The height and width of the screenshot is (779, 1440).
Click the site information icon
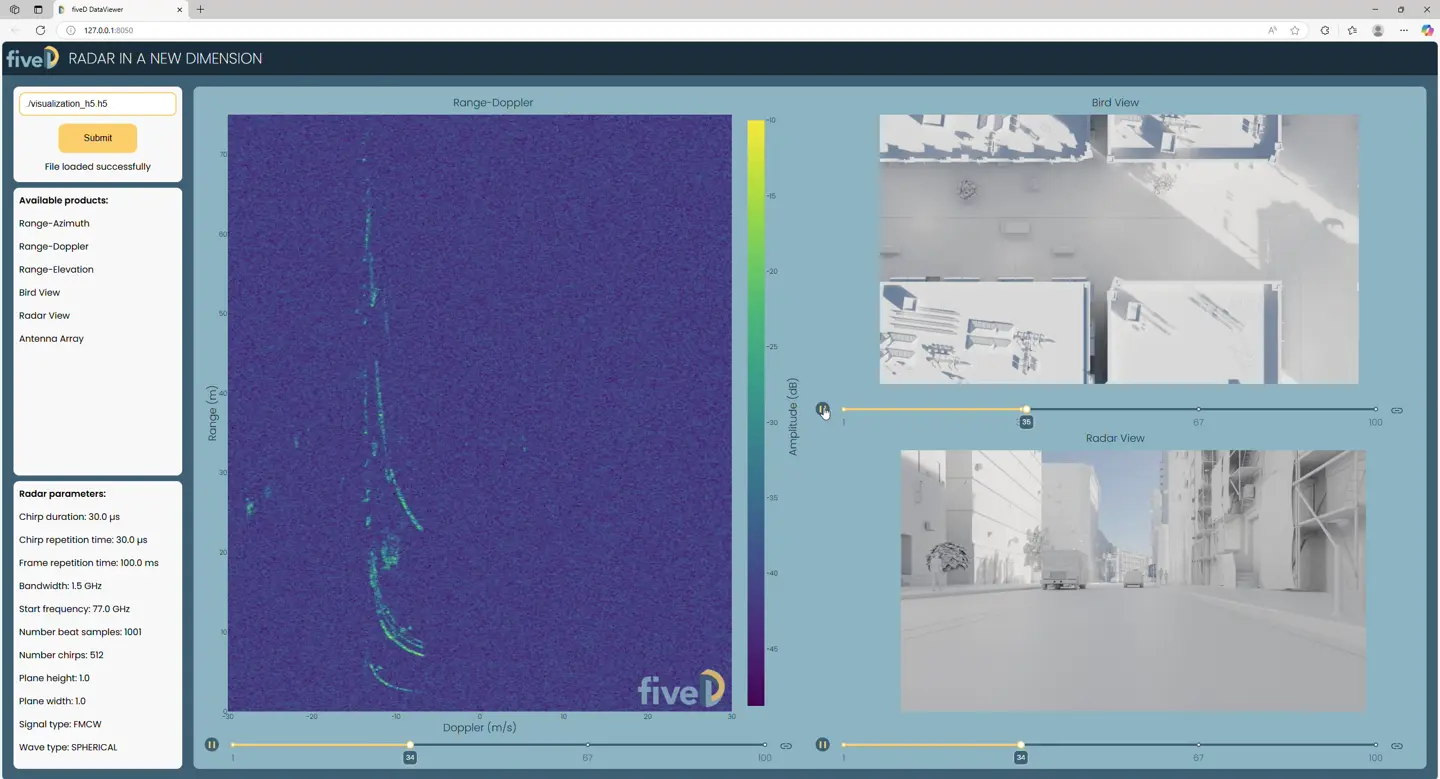pyautogui.click(x=70, y=30)
